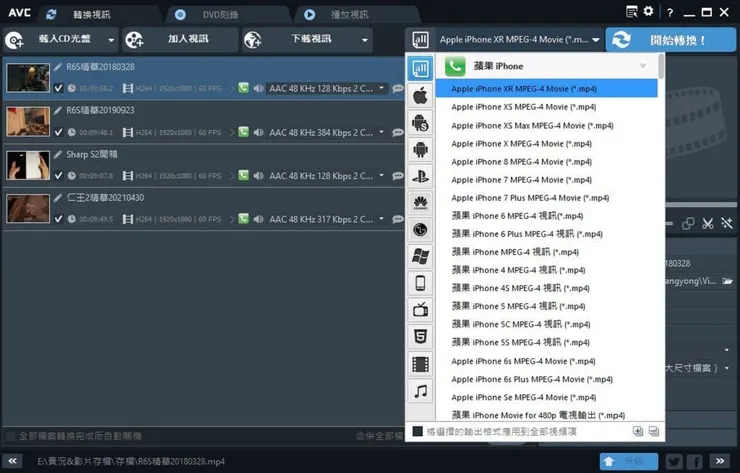Uncheck the Sharp S2開箱 video checkbox
740x473 pixels.
click(x=58, y=176)
